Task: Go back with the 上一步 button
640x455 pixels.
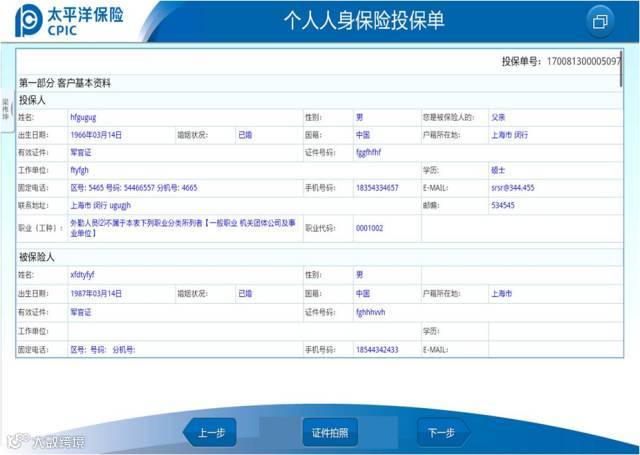Action: pos(210,433)
